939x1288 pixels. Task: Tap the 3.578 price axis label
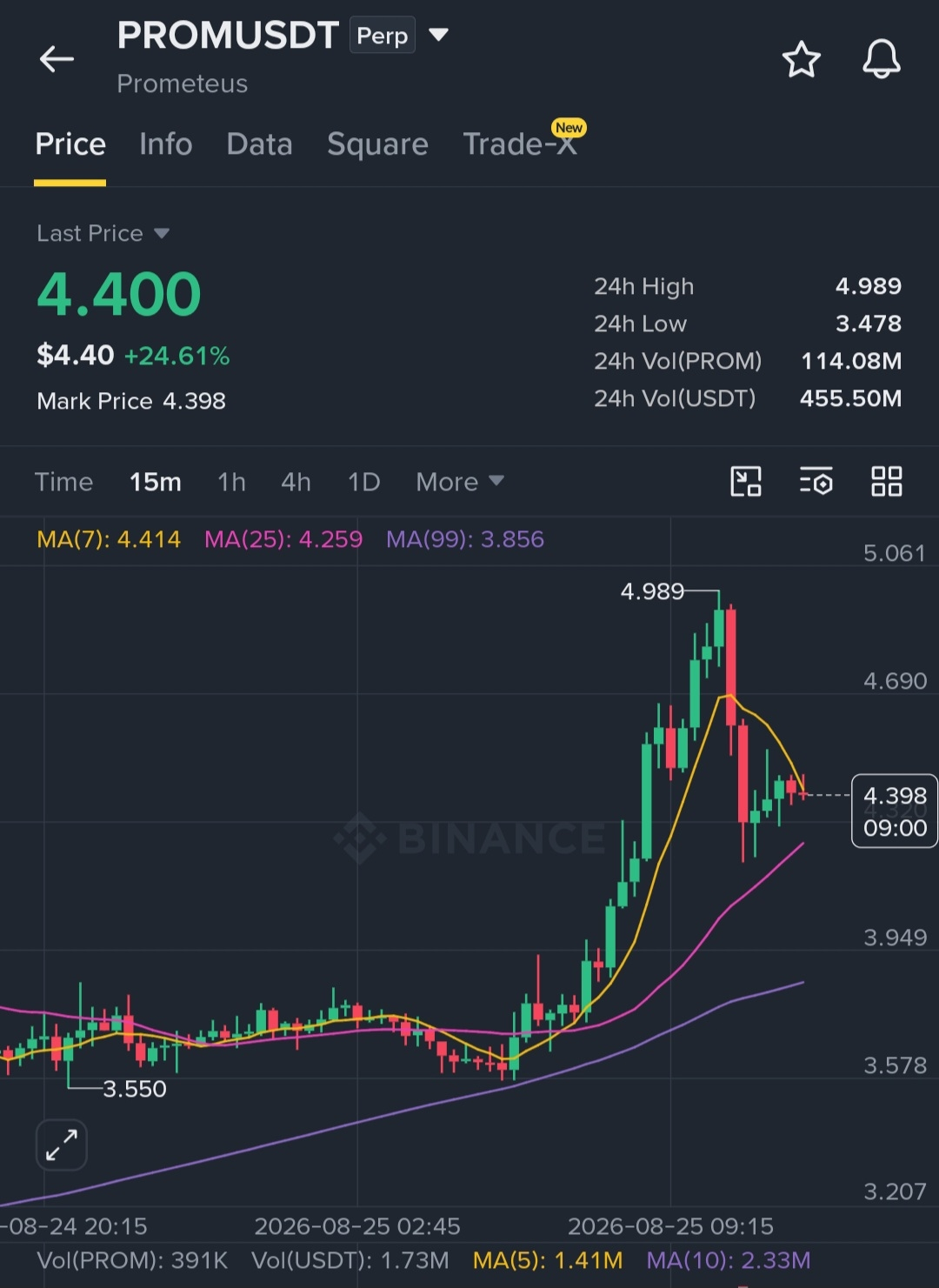[895, 1065]
